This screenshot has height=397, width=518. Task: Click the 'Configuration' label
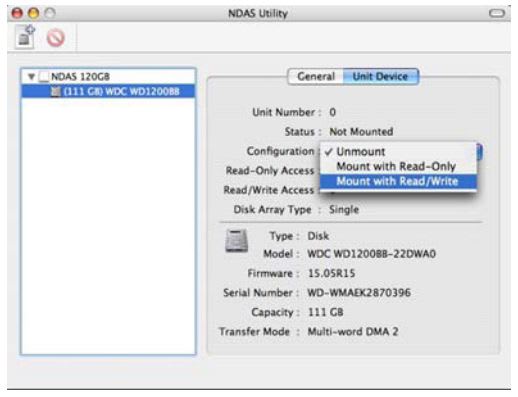(280, 151)
